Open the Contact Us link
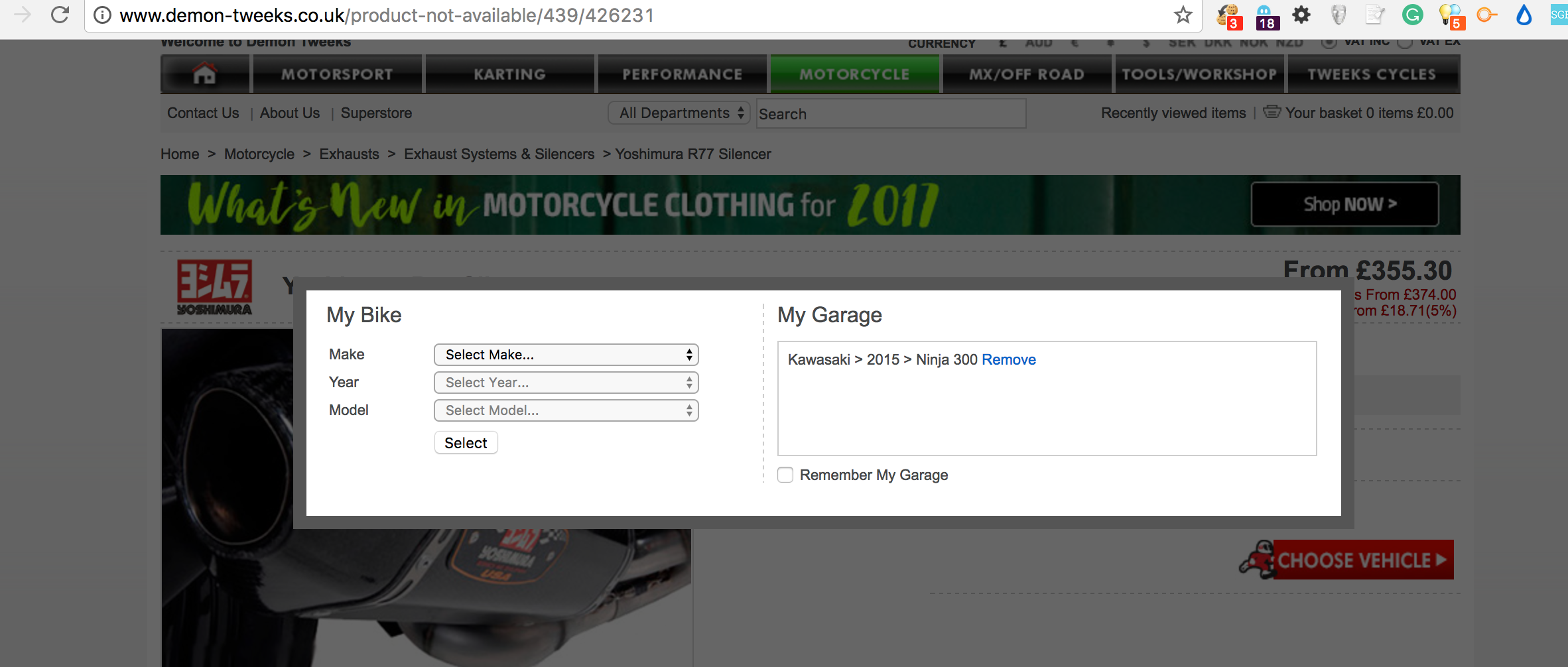1568x667 pixels. pos(203,113)
